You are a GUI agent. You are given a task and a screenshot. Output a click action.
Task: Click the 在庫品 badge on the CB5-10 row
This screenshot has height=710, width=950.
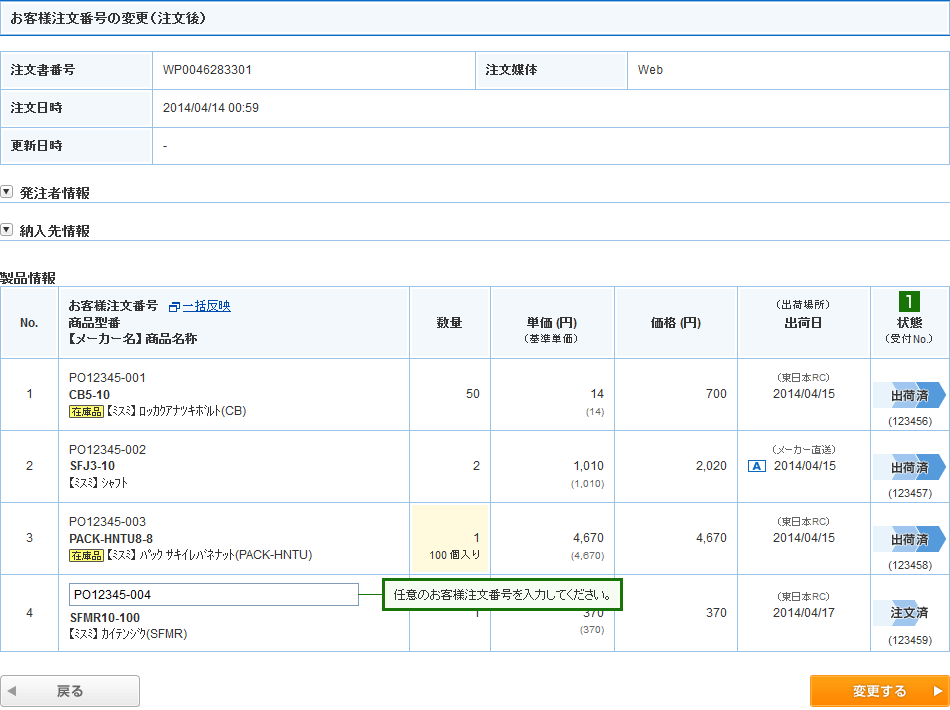click(86, 411)
